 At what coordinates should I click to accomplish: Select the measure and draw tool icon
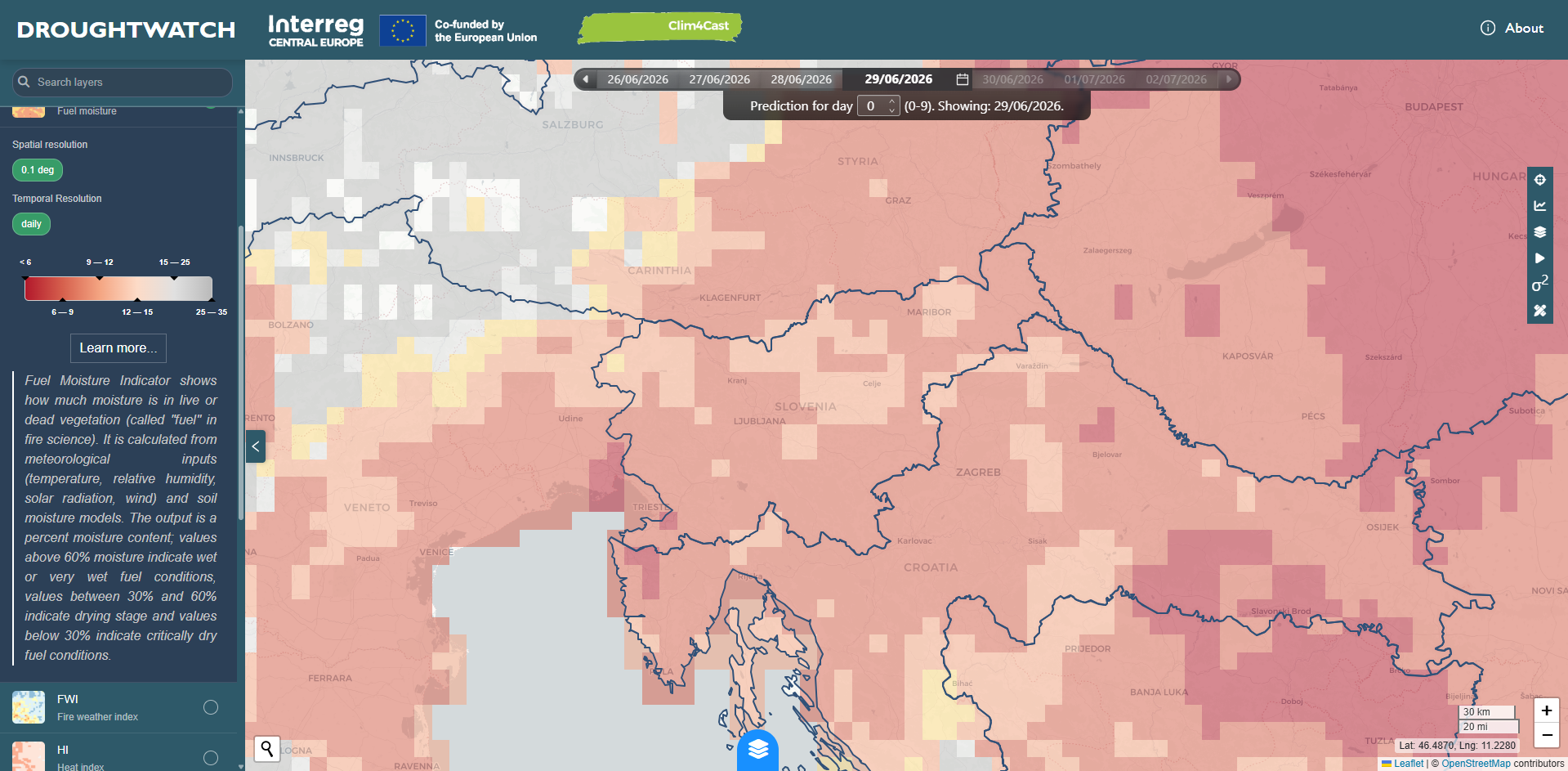1540,311
